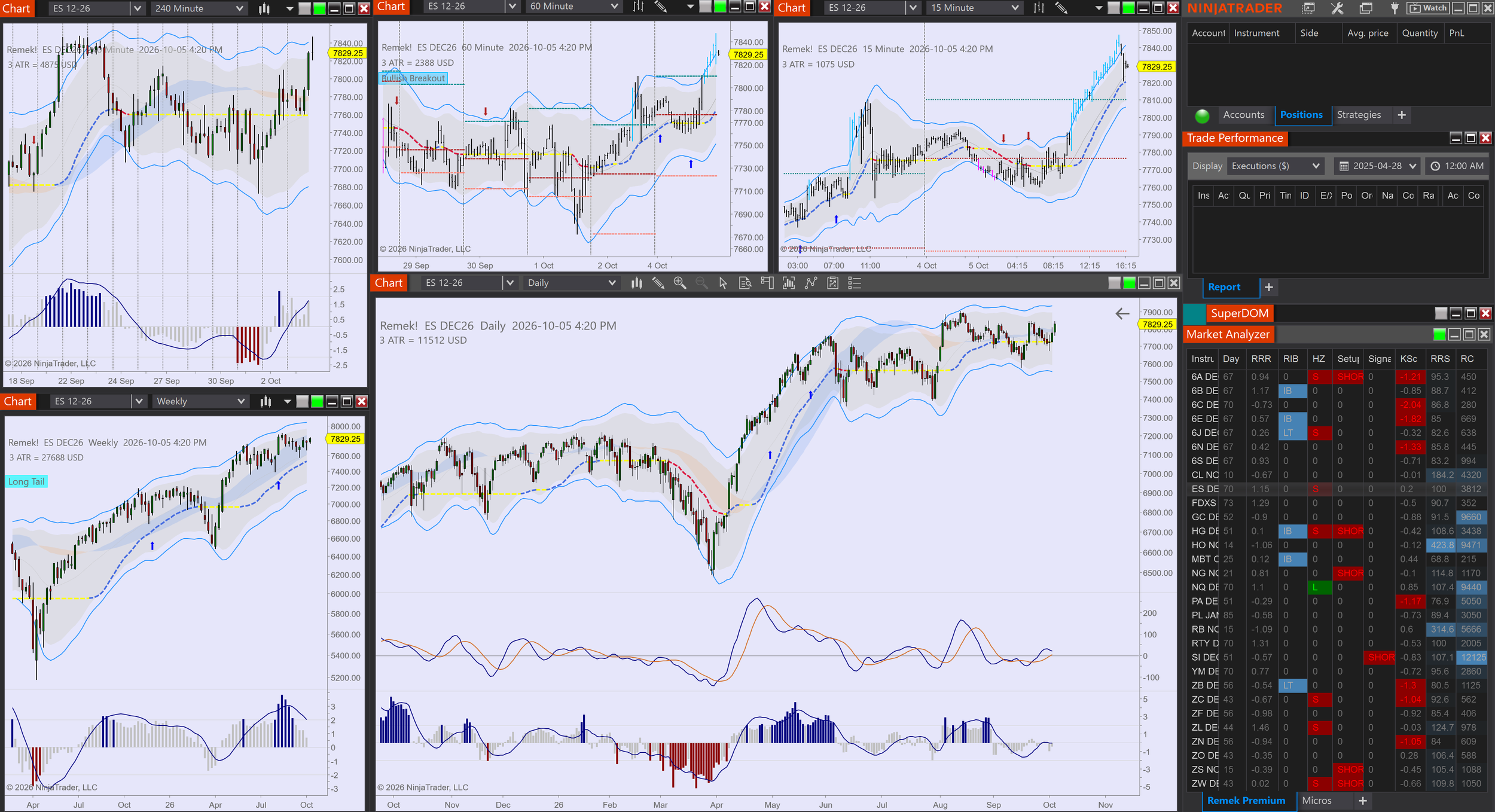Open the 2025-04-28 date picker dropdown

(1378, 166)
